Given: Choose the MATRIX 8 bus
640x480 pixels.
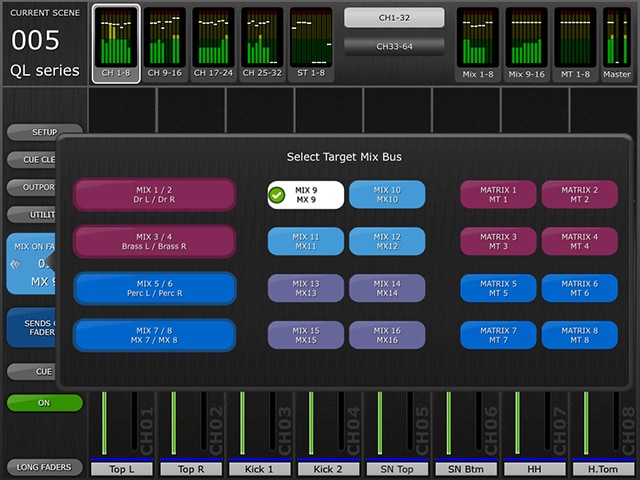Looking at the screenshot, I should point(579,335).
